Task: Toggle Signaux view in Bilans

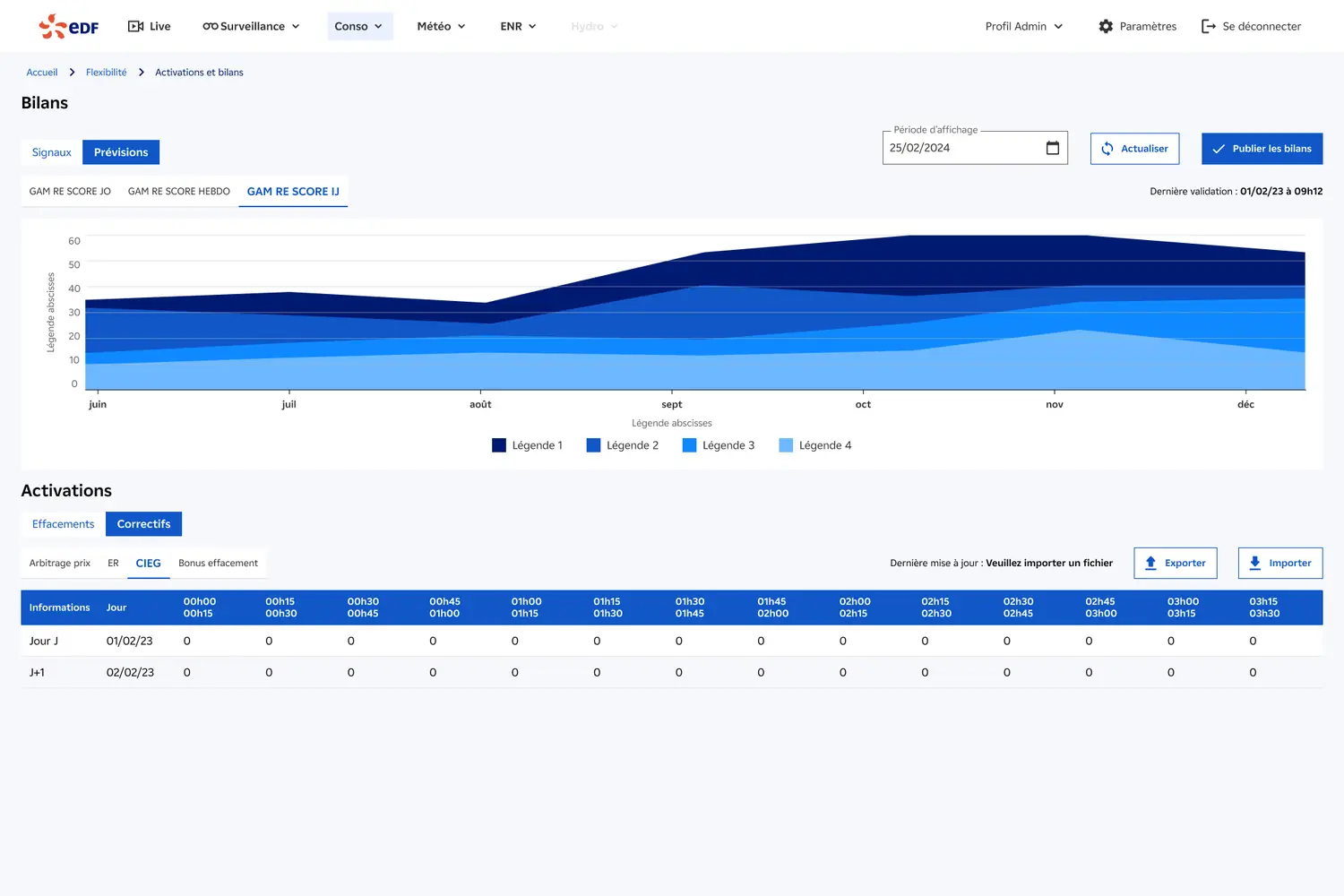Action: 52,152
